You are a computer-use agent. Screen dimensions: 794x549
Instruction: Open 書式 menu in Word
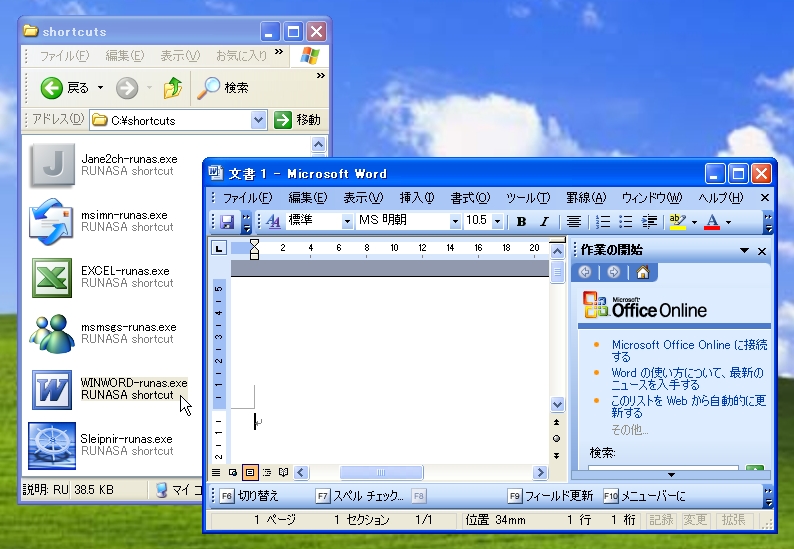point(470,198)
